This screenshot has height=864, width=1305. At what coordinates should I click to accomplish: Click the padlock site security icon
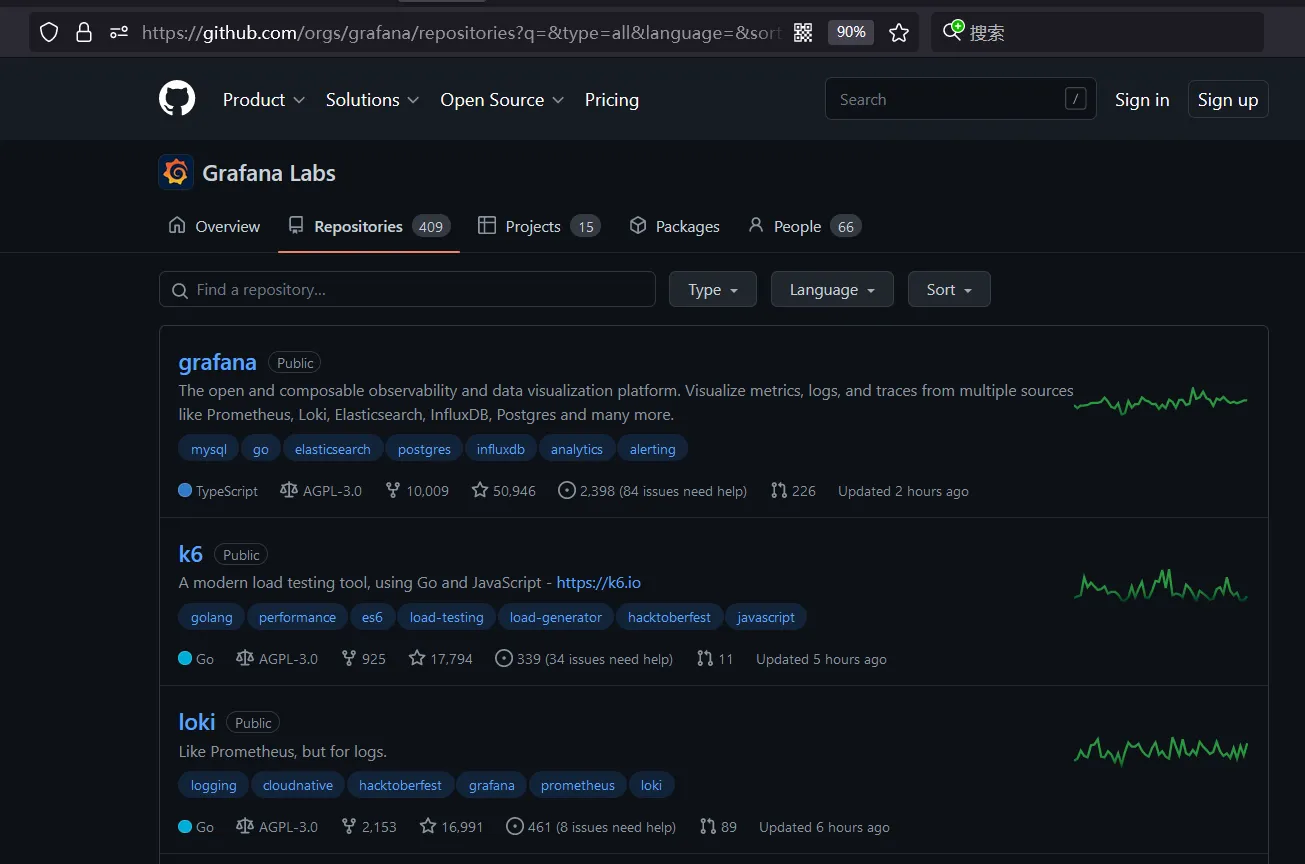(x=84, y=32)
